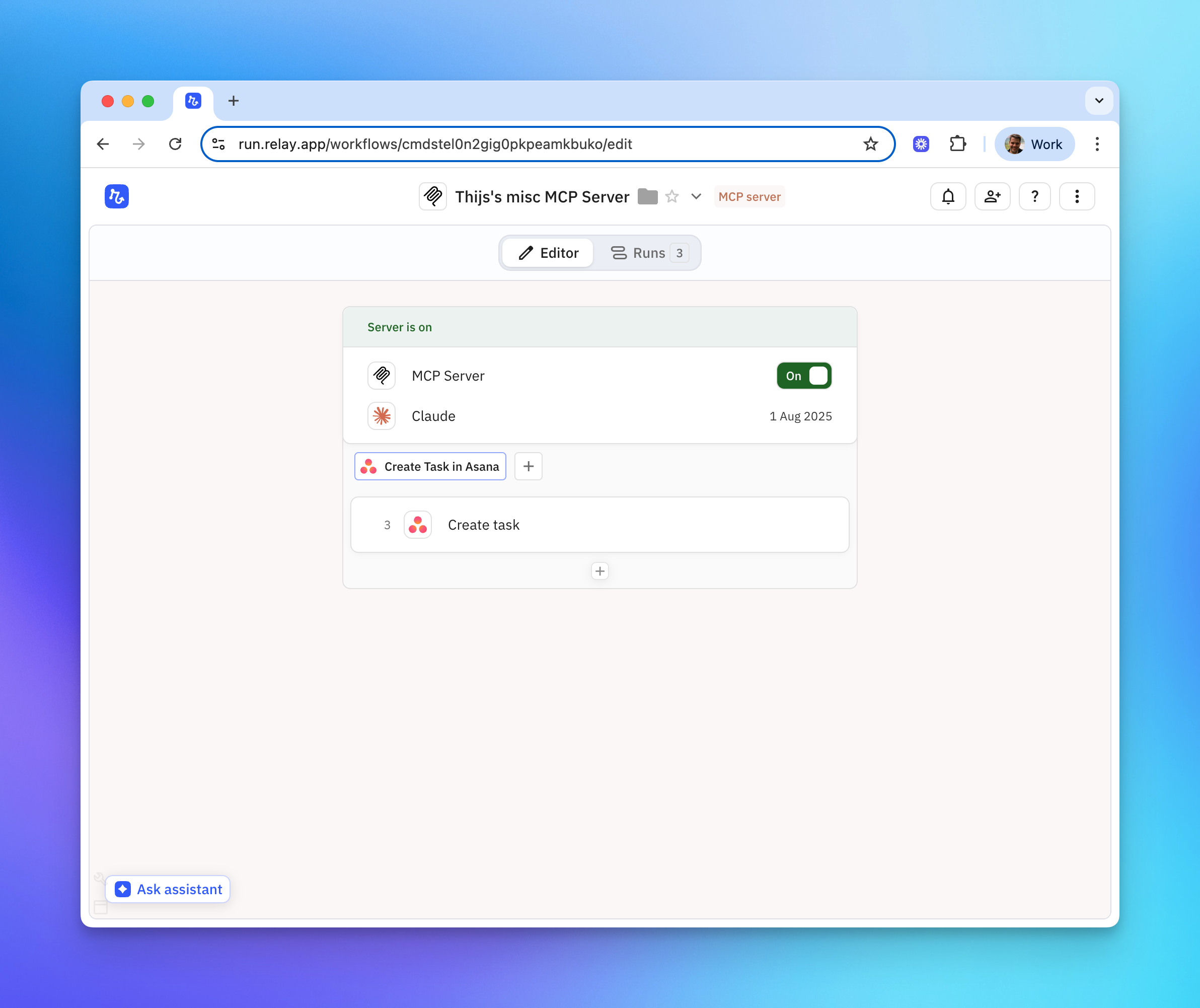Add a new tool with plus button
This screenshot has height=1008, width=1200.
[x=528, y=466]
